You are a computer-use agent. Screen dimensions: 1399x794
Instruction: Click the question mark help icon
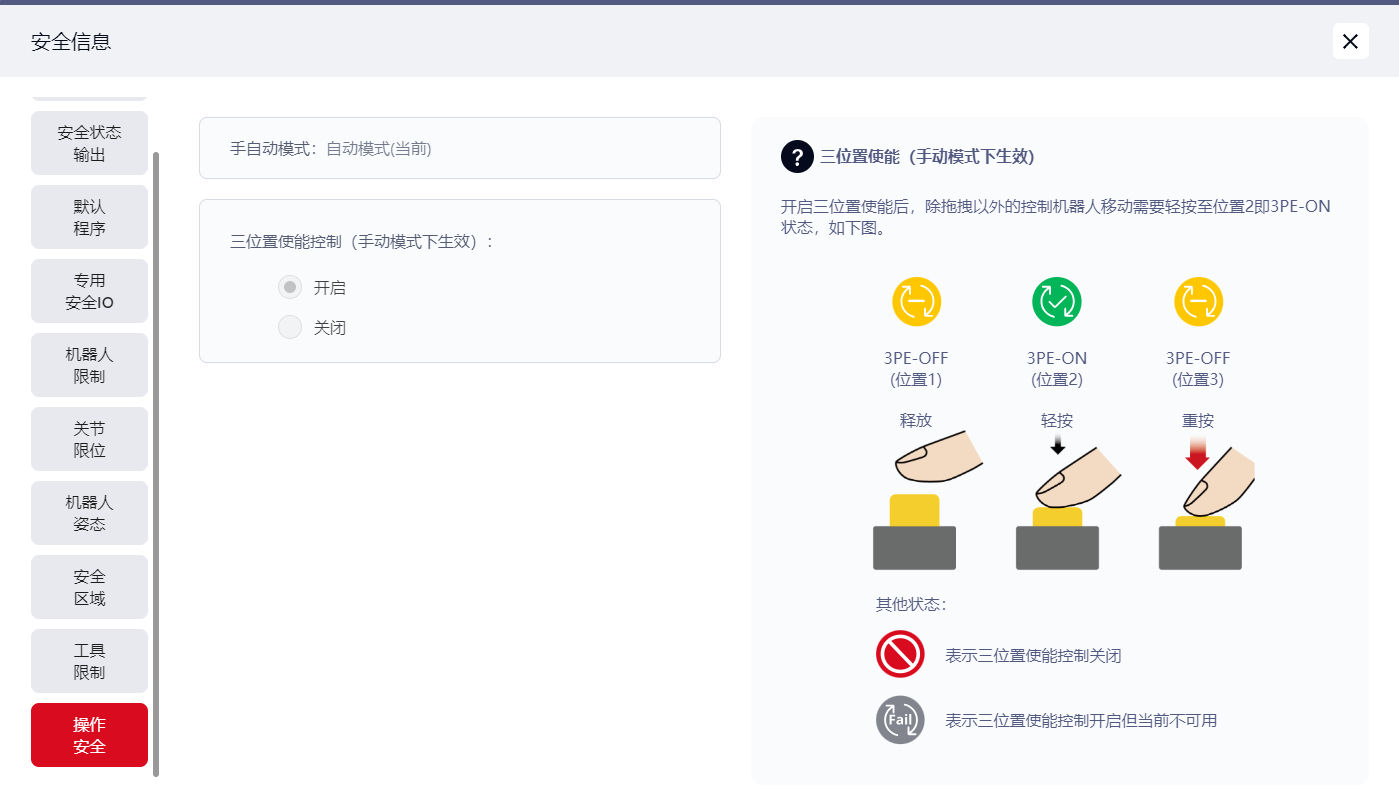pyautogui.click(x=797, y=157)
